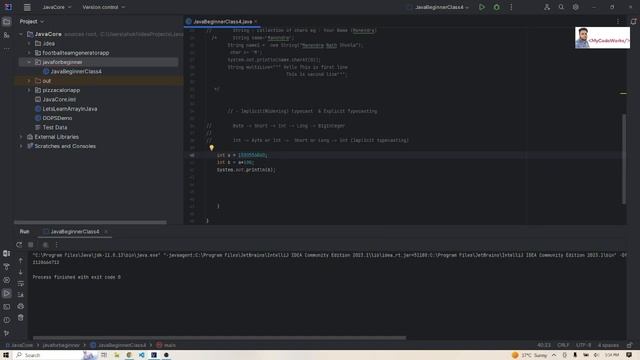Screen dimensions: 640x360
Task: Open more run actions menu in title bar
Action: click(x=511, y=7)
